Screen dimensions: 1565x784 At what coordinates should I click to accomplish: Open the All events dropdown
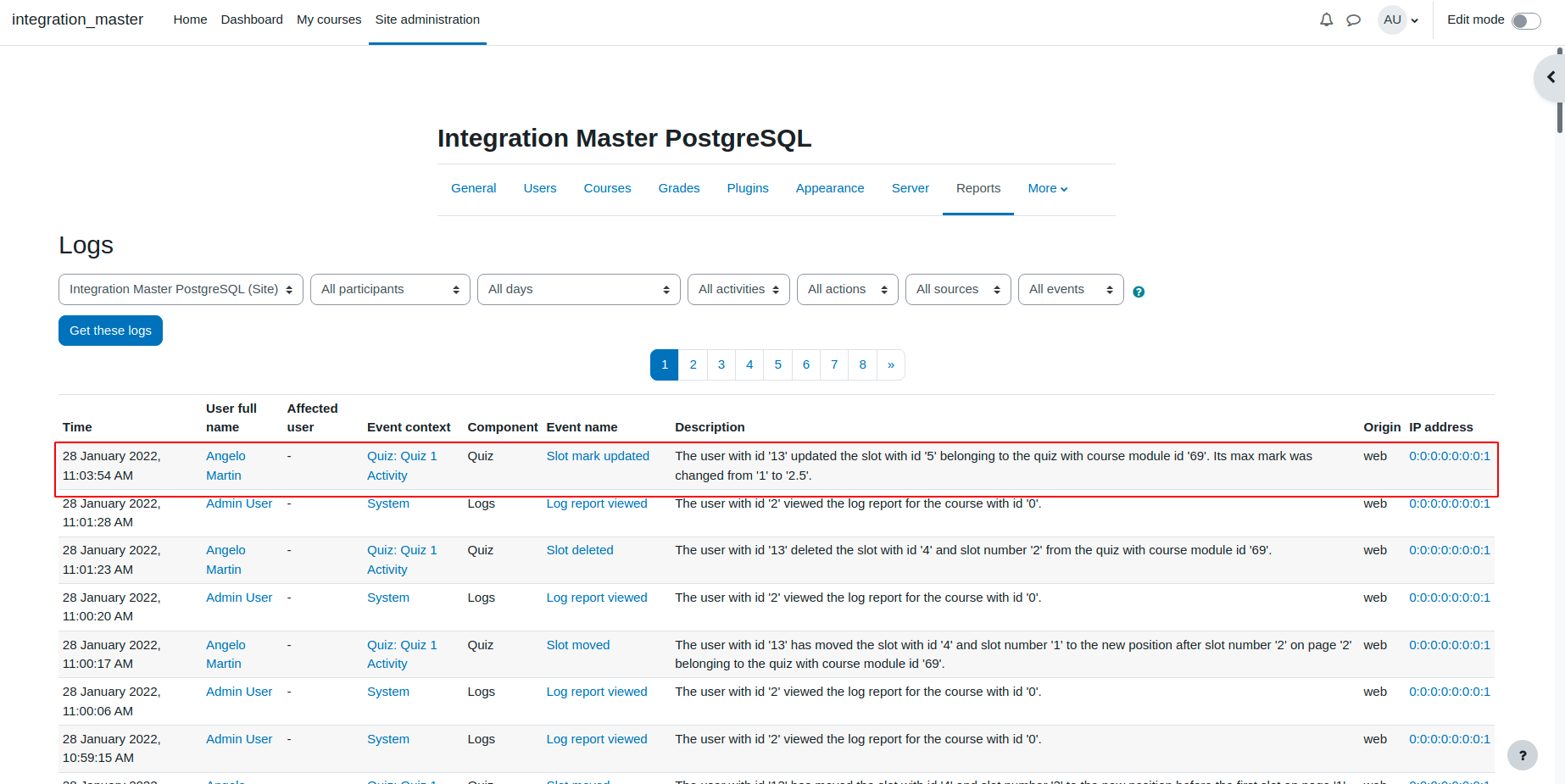coord(1071,289)
